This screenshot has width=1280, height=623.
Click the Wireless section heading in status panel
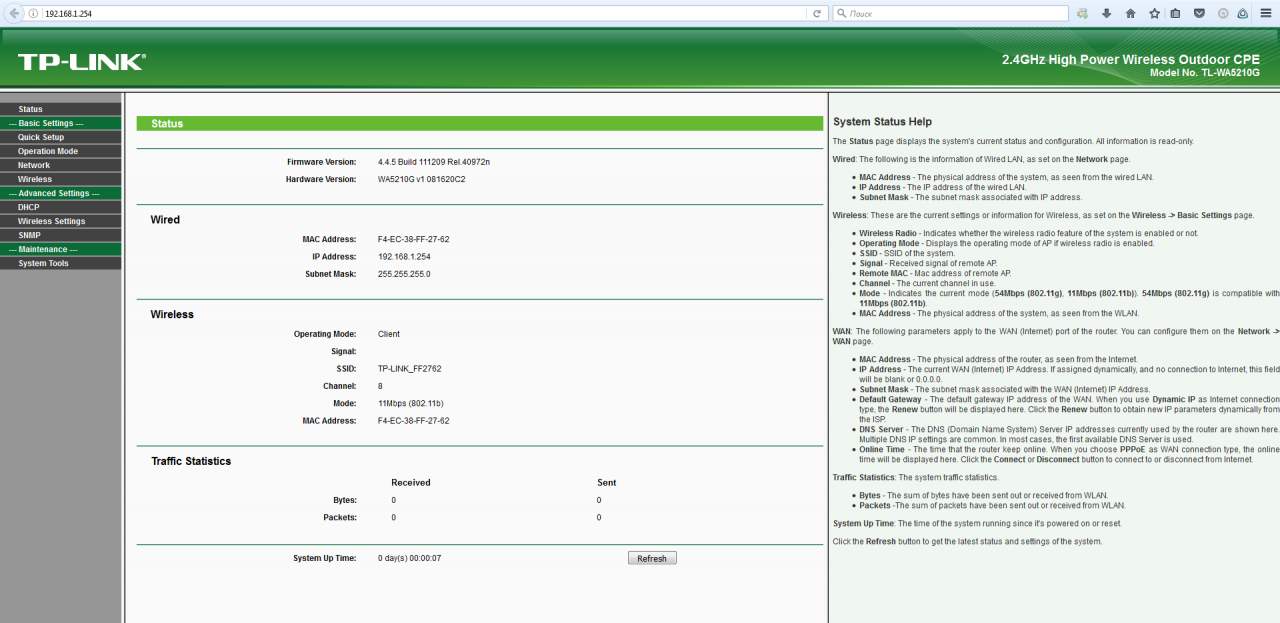[172, 314]
